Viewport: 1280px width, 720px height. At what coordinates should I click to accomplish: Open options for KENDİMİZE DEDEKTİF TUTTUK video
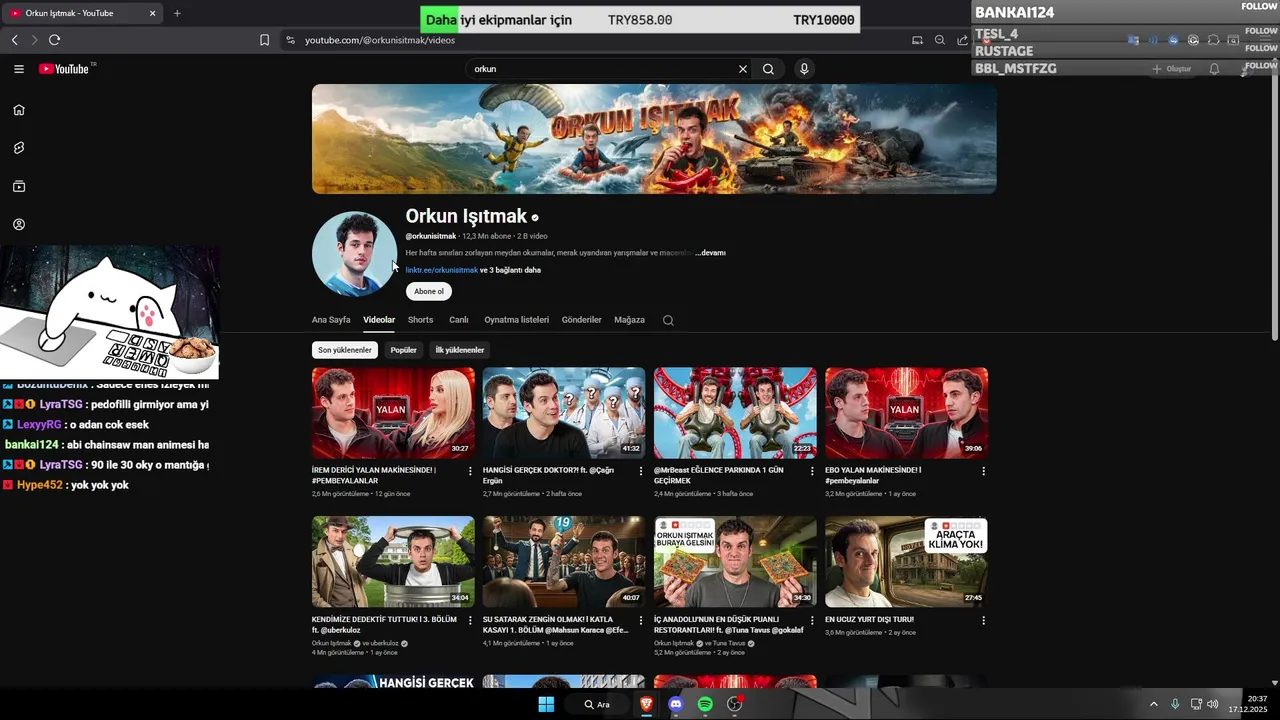[x=470, y=620]
